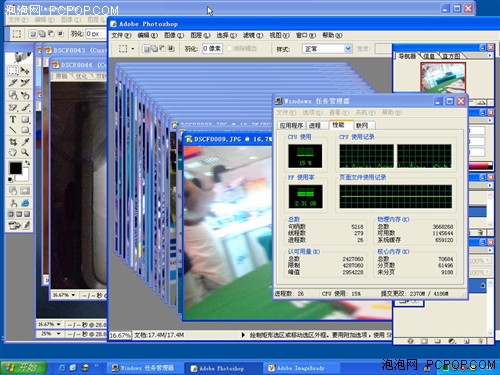This screenshot has width=500, height=375.
Task: Swap foreground and background colors arrow
Action: (28, 163)
